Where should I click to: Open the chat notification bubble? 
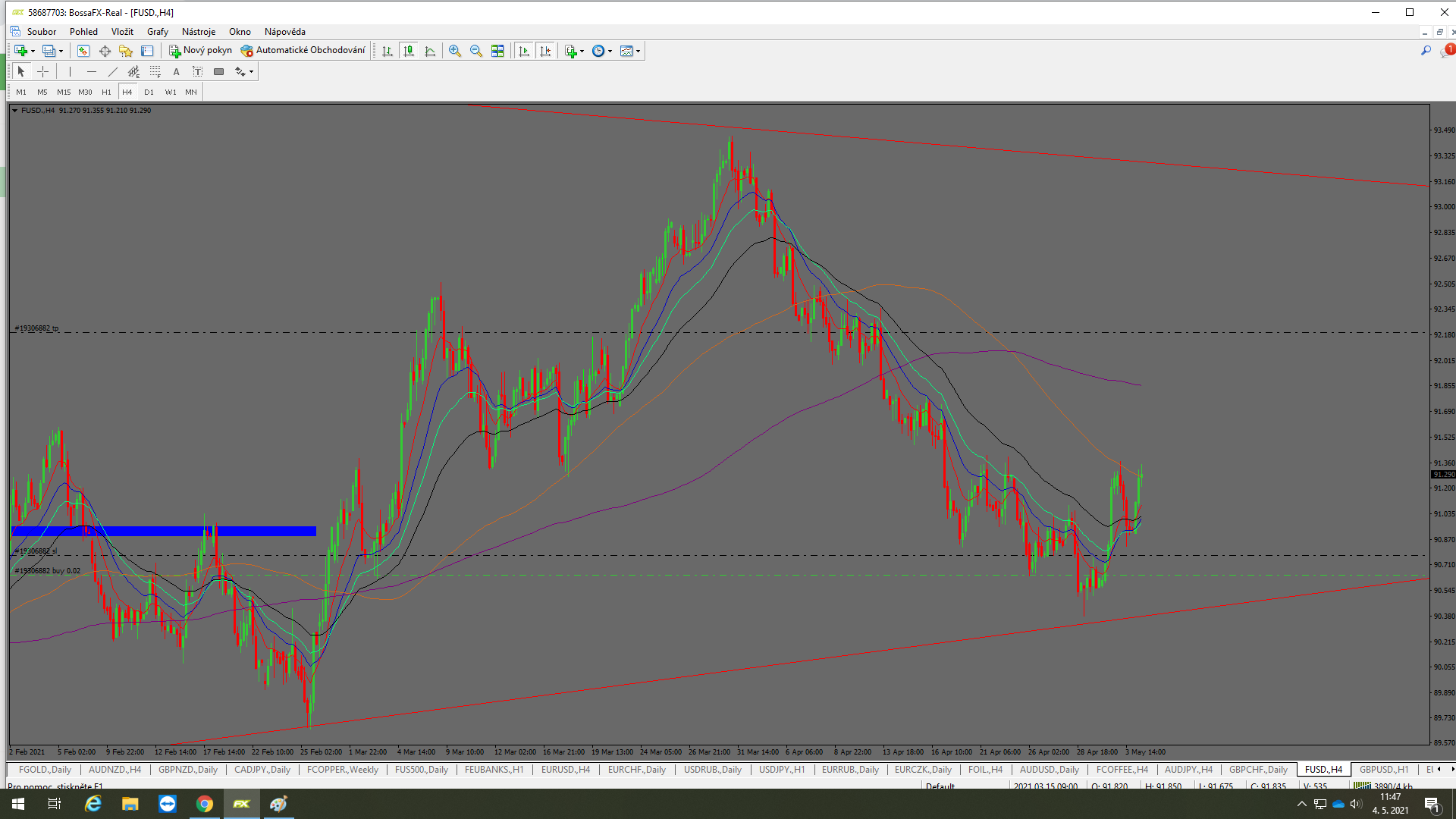pyautogui.click(x=1447, y=51)
